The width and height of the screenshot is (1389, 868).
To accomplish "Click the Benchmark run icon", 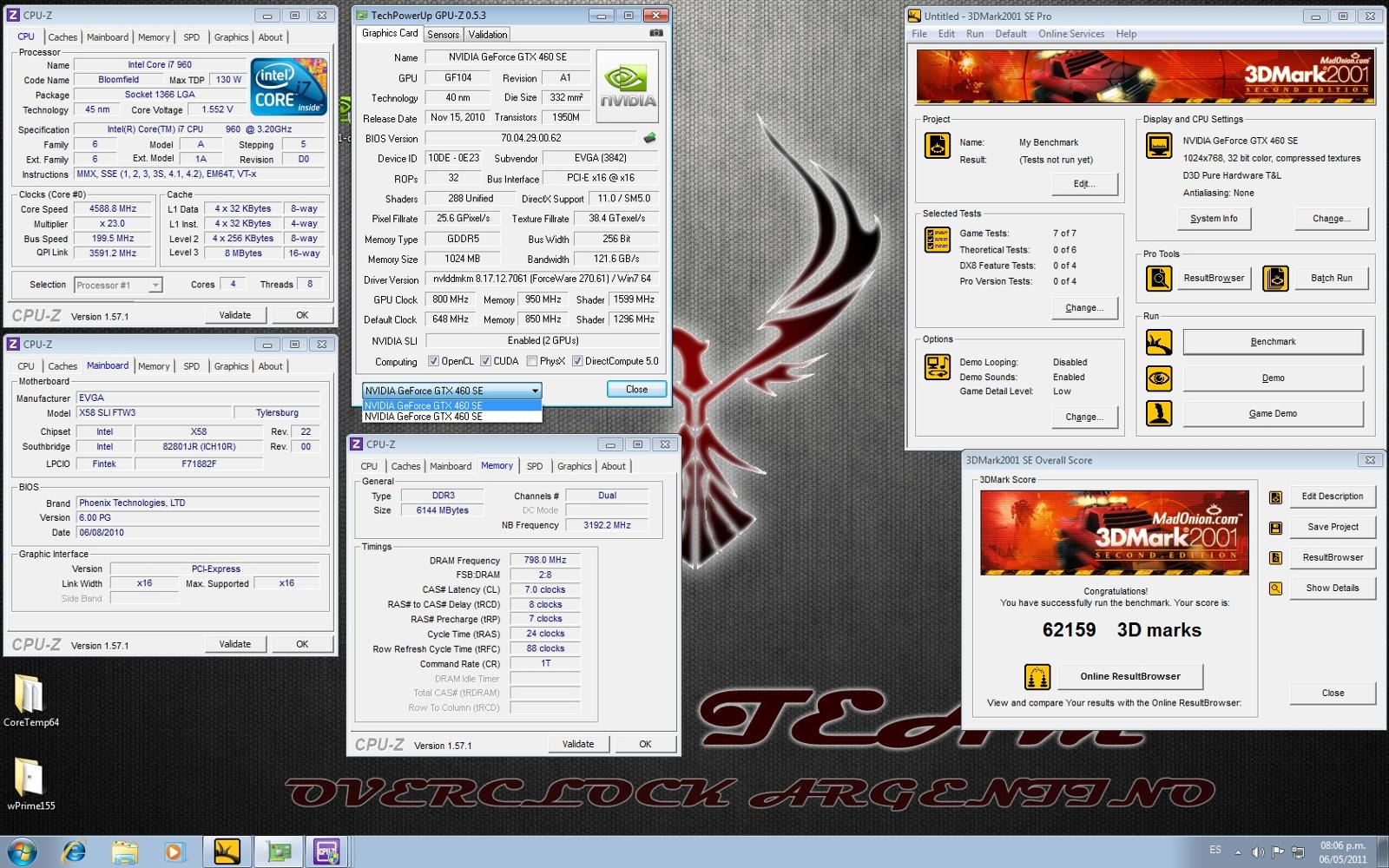I will [x=1159, y=342].
